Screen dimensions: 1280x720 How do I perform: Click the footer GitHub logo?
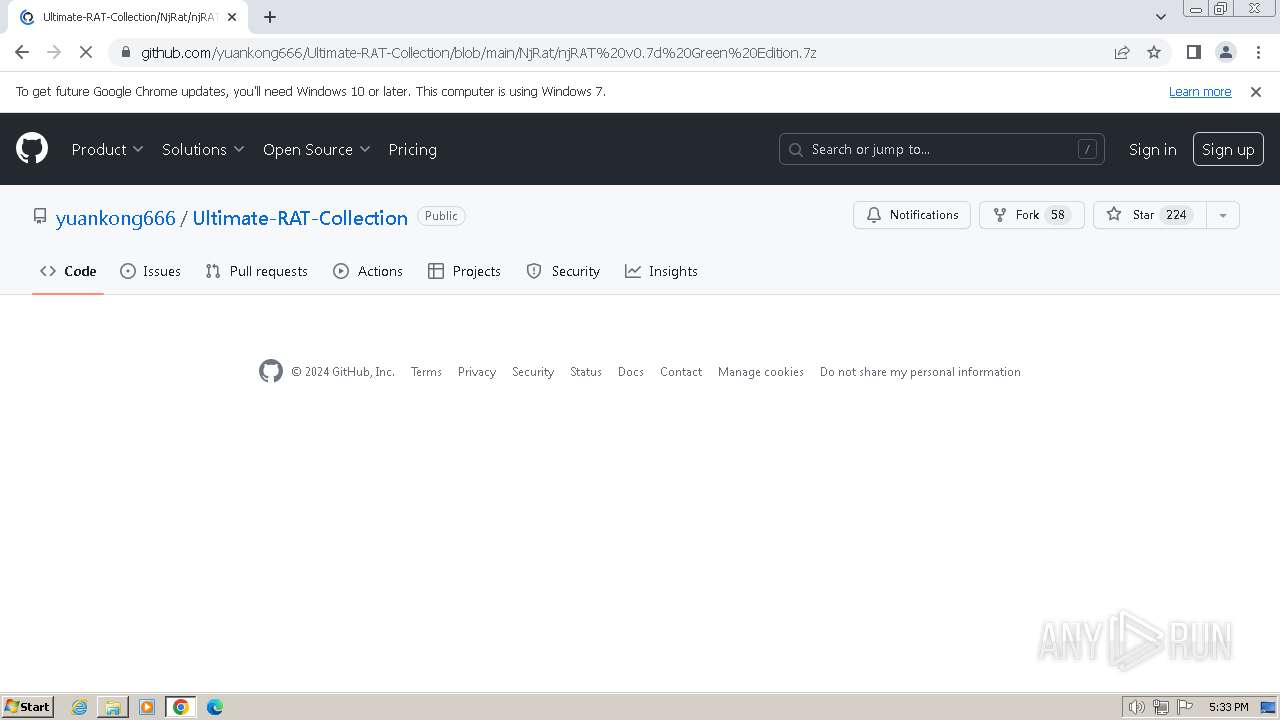(x=271, y=371)
